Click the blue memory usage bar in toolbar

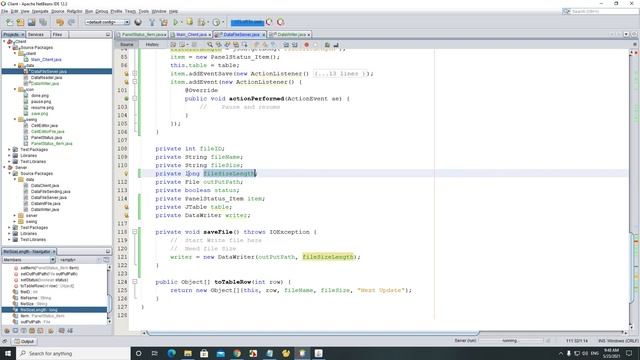(247, 22)
